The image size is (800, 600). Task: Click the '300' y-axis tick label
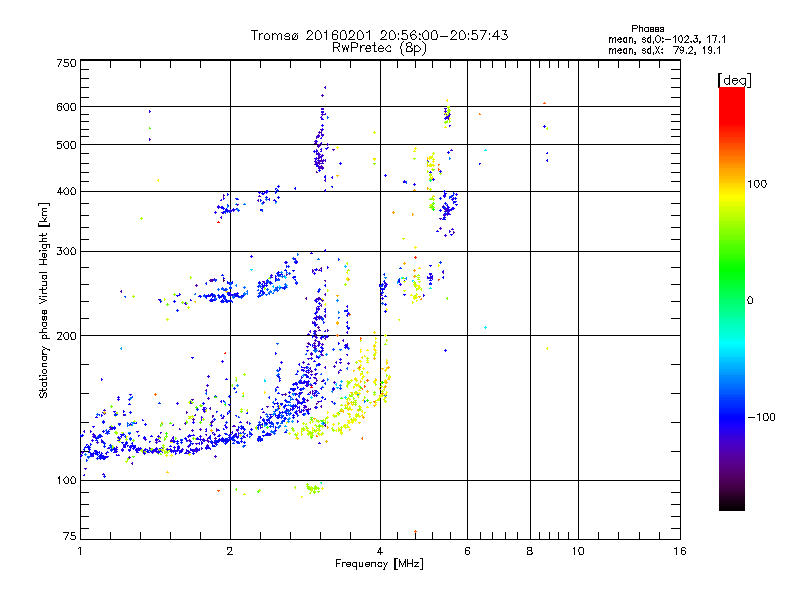point(67,251)
